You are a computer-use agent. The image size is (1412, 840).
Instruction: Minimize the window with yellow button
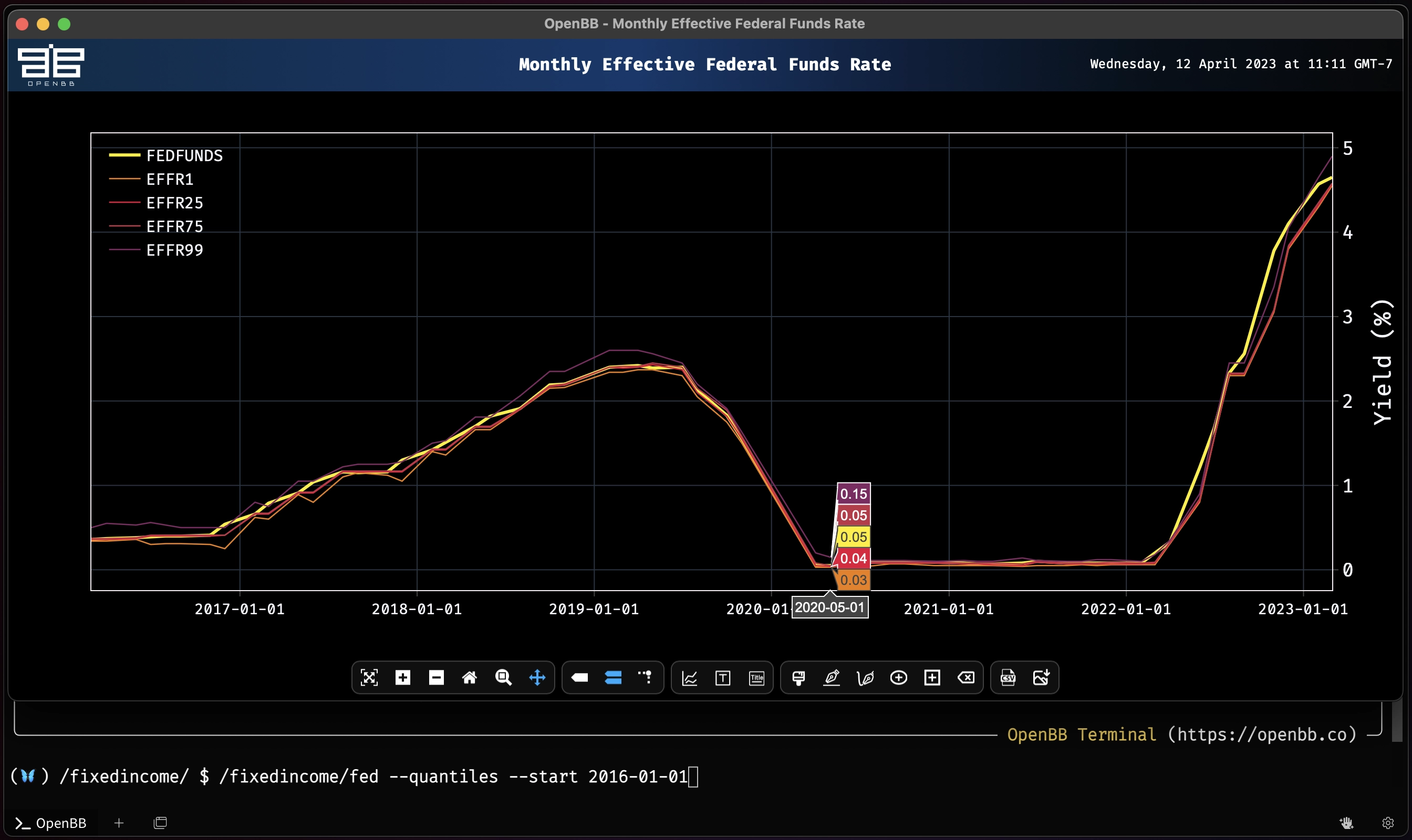pyautogui.click(x=43, y=24)
